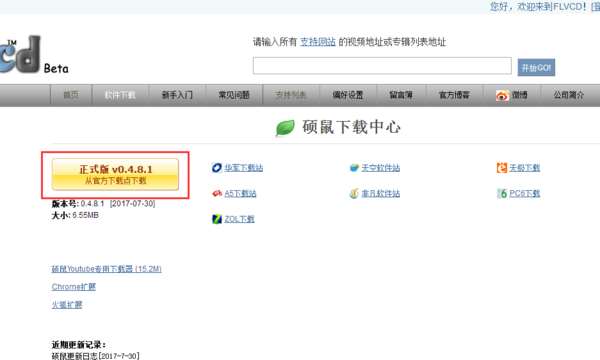
Task: Open the 硕鼠Youtube专用下载器 (15.2M) link
Action: click(106, 269)
